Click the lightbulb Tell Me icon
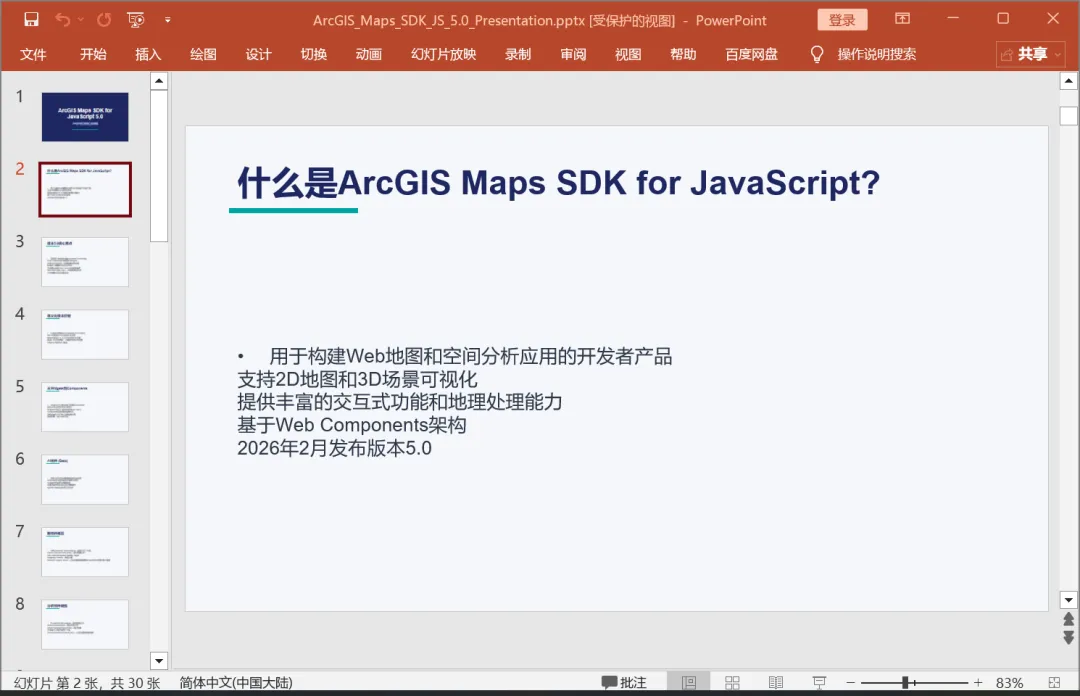1080x696 pixels. pos(817,54)
